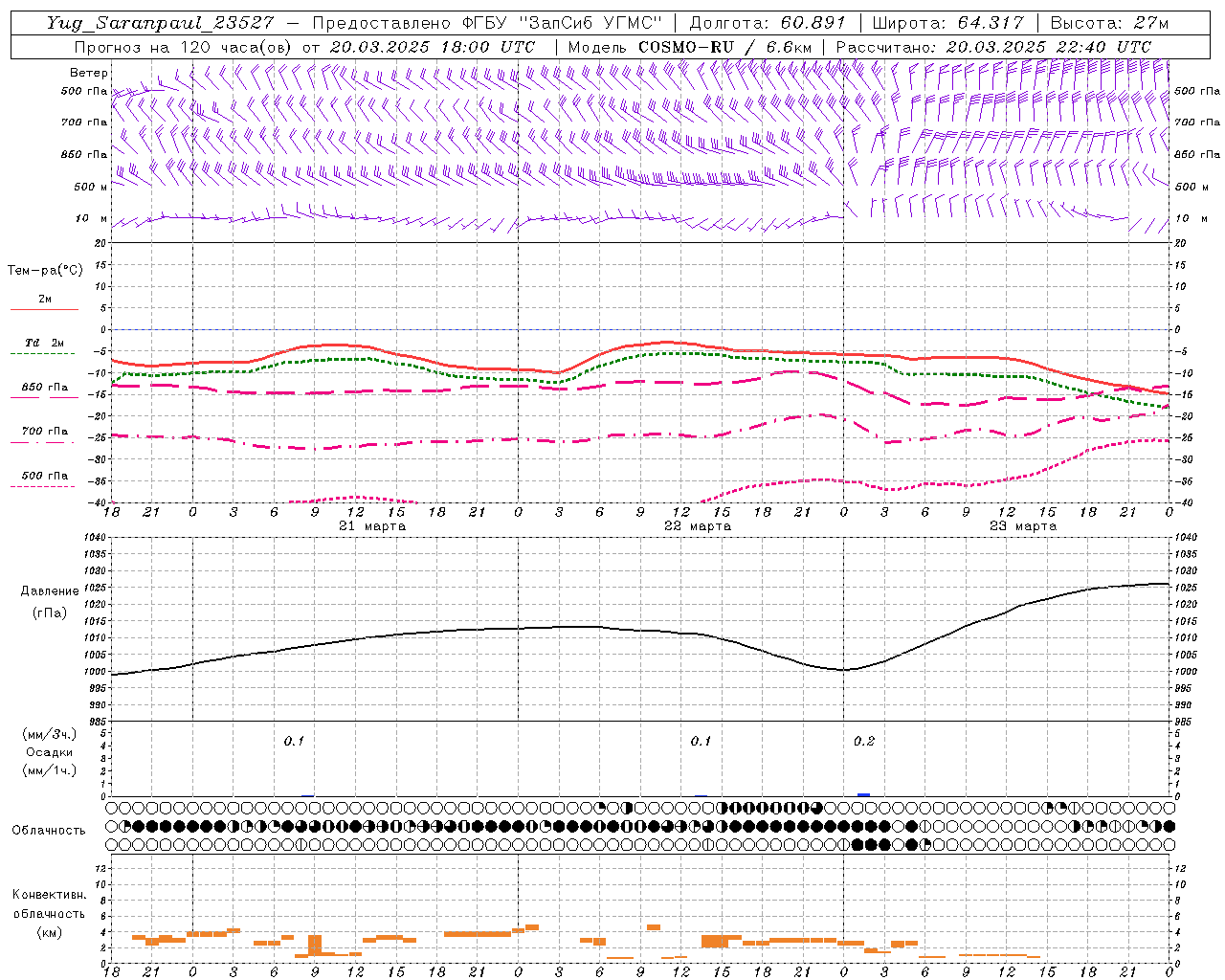The width and height of the screenshot is (1225, 980).
Task: Click the blue precipitation bar below 0.2
Action: click(x=863, y=794)
